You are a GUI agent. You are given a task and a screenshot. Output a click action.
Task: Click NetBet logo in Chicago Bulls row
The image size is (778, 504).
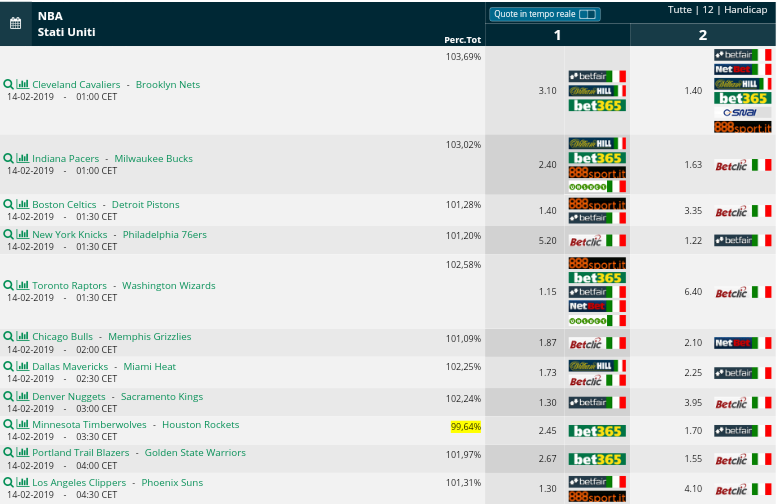tap(743, 343)
